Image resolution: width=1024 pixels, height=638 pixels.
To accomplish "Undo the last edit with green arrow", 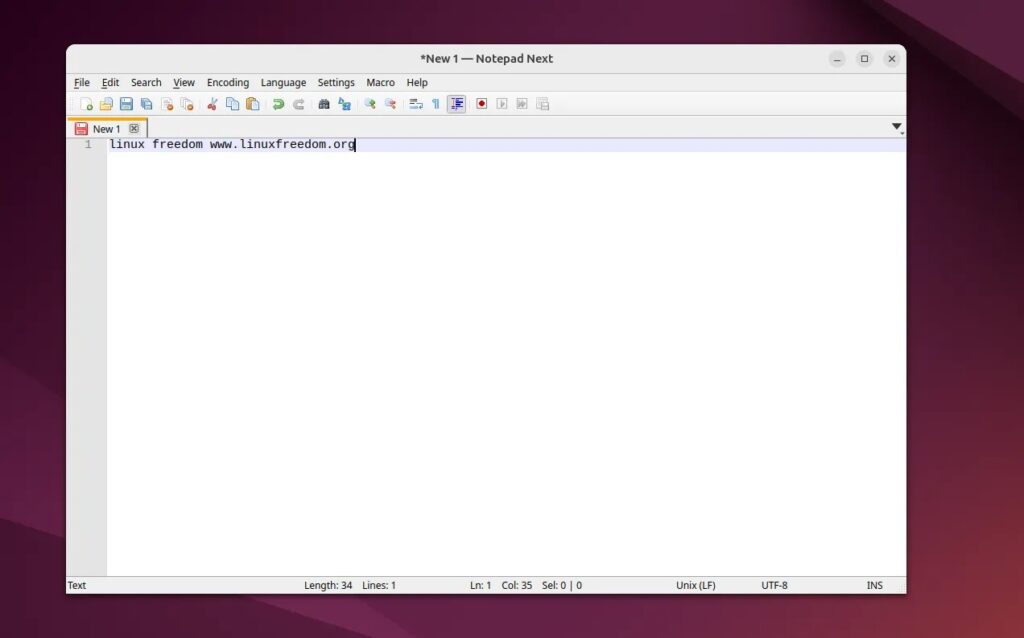I will click(x=278, y=104).
